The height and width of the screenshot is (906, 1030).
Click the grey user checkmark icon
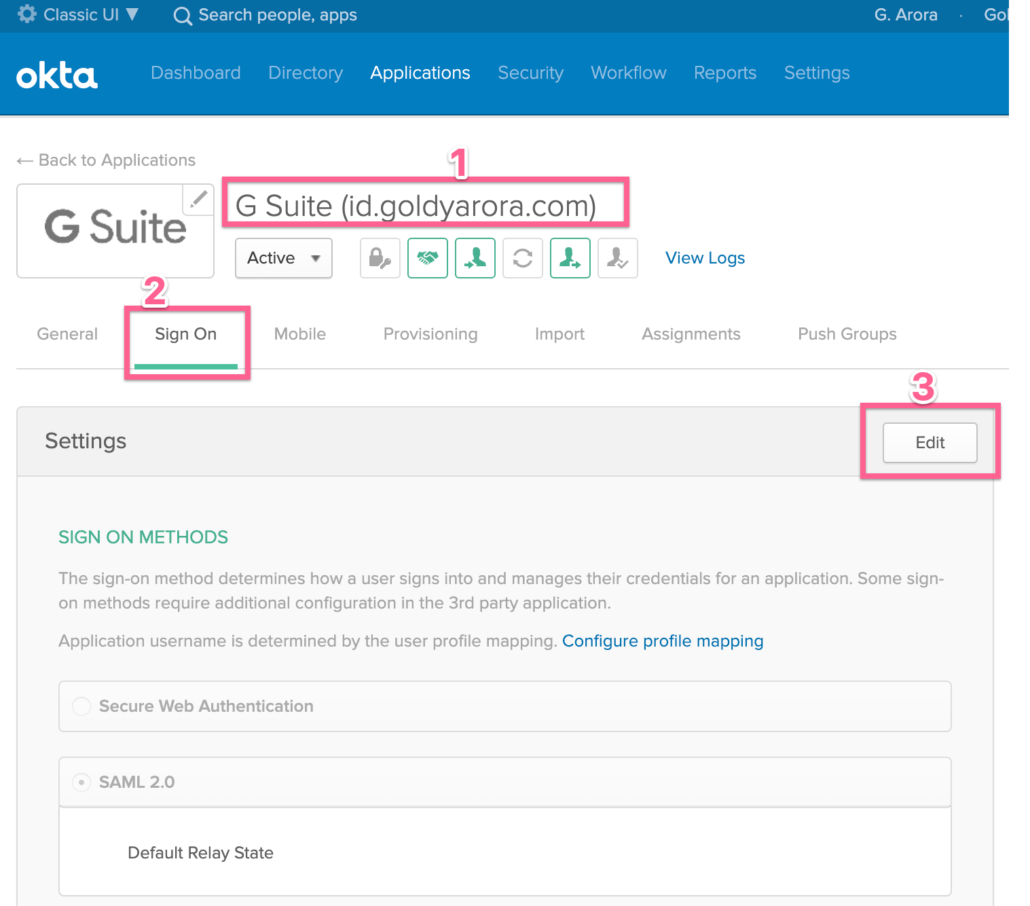(617, 258)
